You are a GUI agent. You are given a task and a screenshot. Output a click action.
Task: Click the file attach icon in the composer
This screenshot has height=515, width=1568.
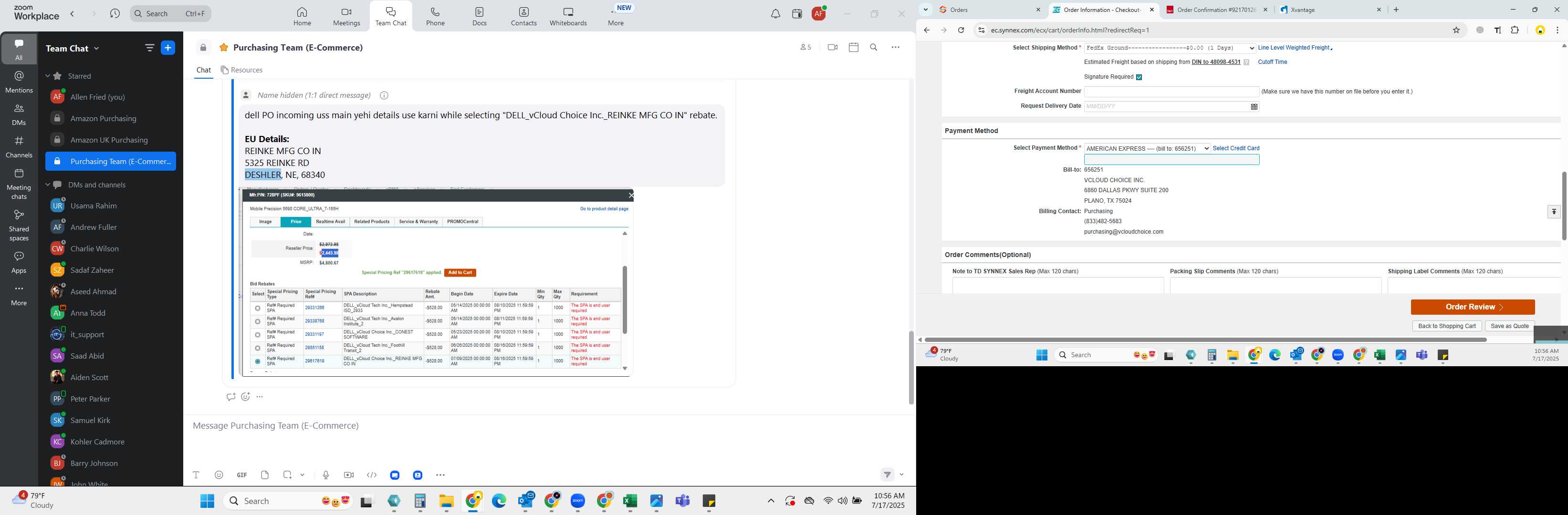pos(265,475)
